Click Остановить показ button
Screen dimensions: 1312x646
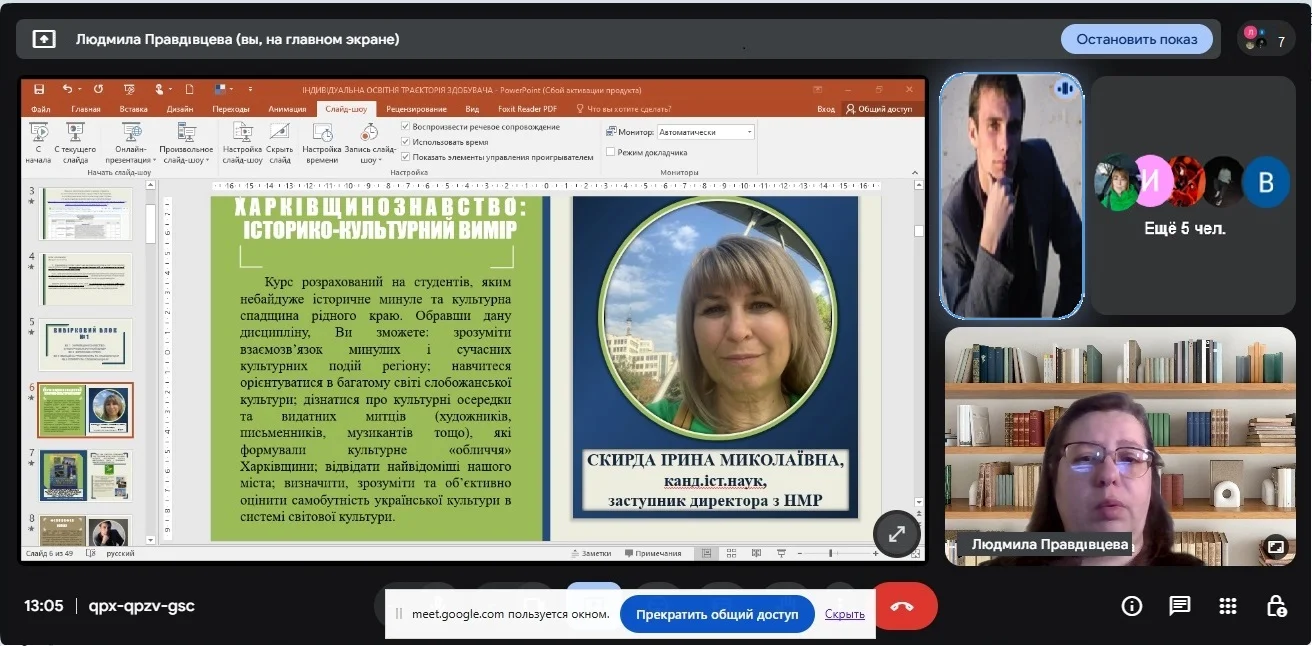coord(1136,39)
